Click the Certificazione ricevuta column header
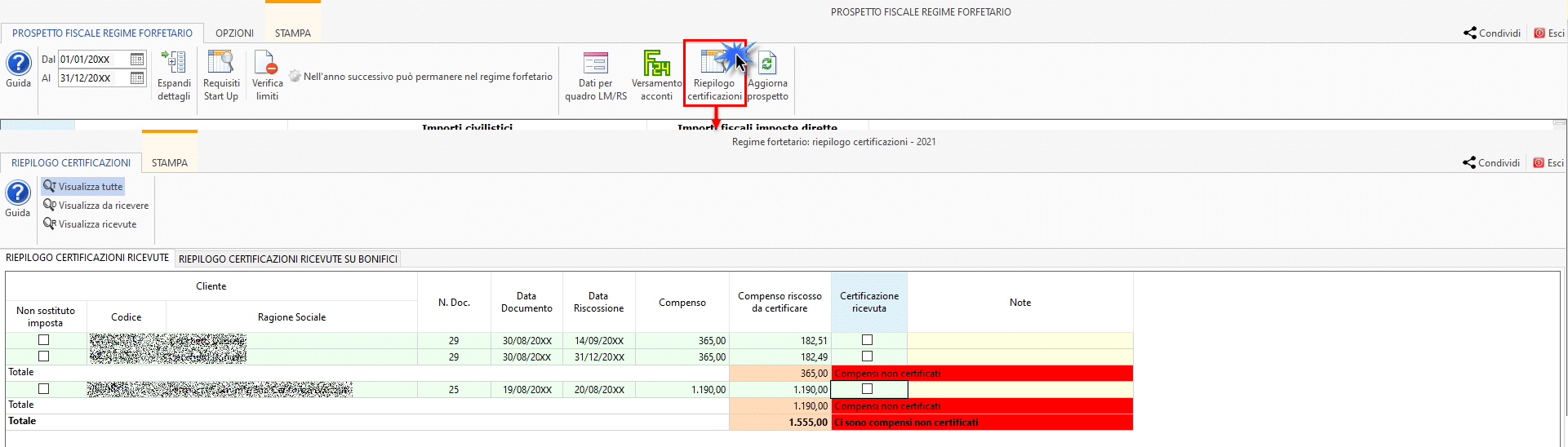This screenshot has height=447, width=1568. [869, 303]
